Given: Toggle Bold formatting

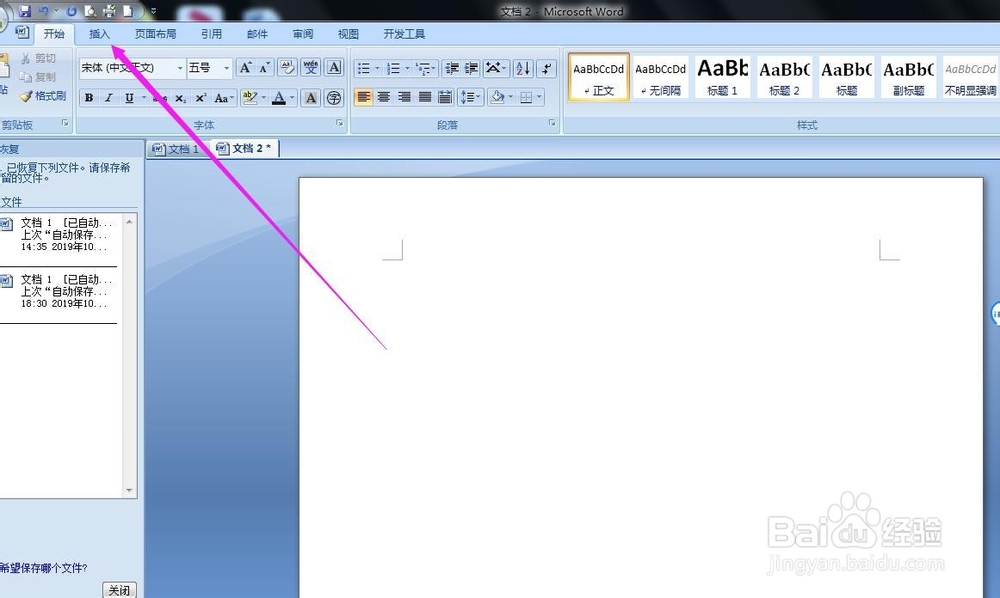Looking at the screenshot, I should pyautogui.click(x=89, y=98).
